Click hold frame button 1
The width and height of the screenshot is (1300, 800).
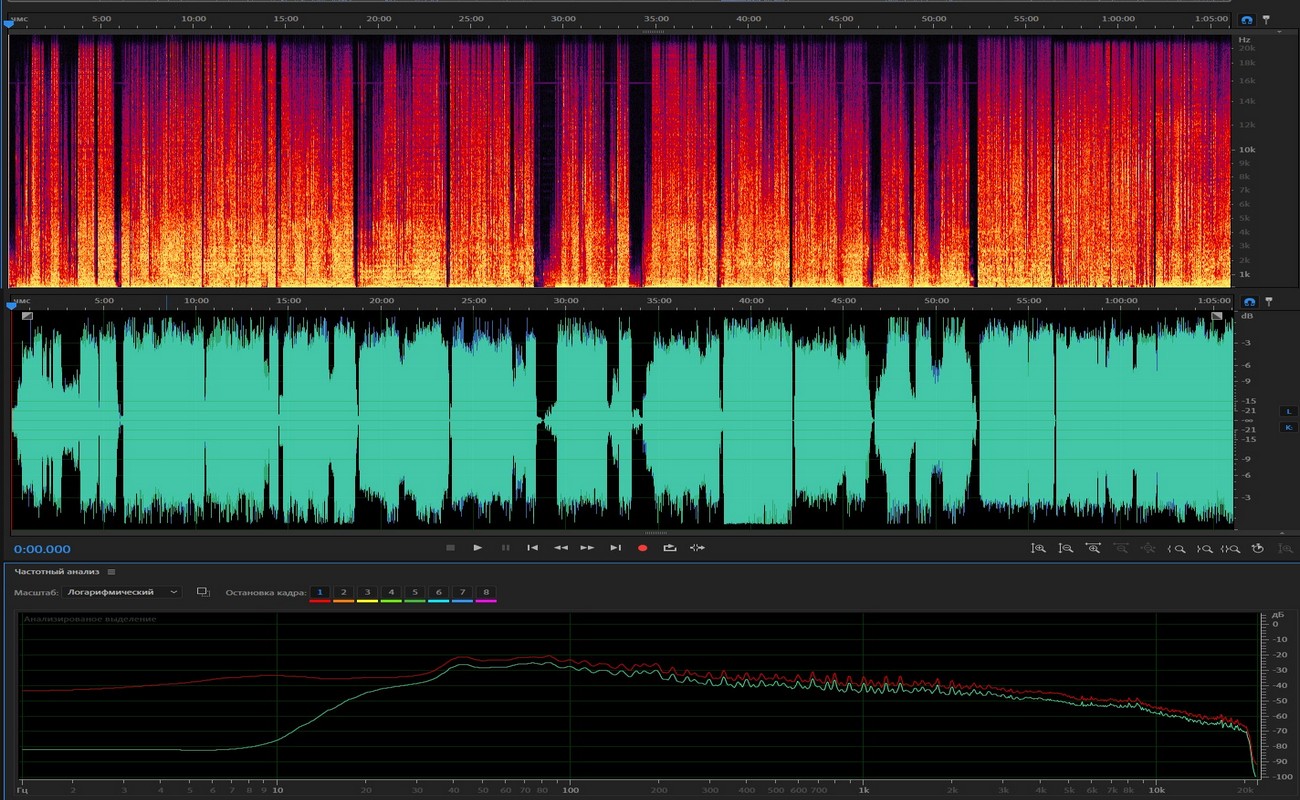319,592
